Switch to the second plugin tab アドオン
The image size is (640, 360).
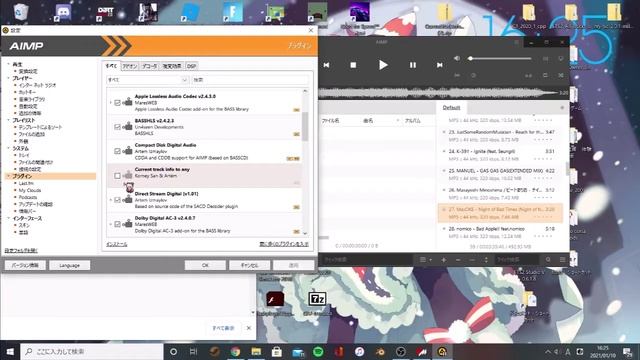click(x=130, y=66)
